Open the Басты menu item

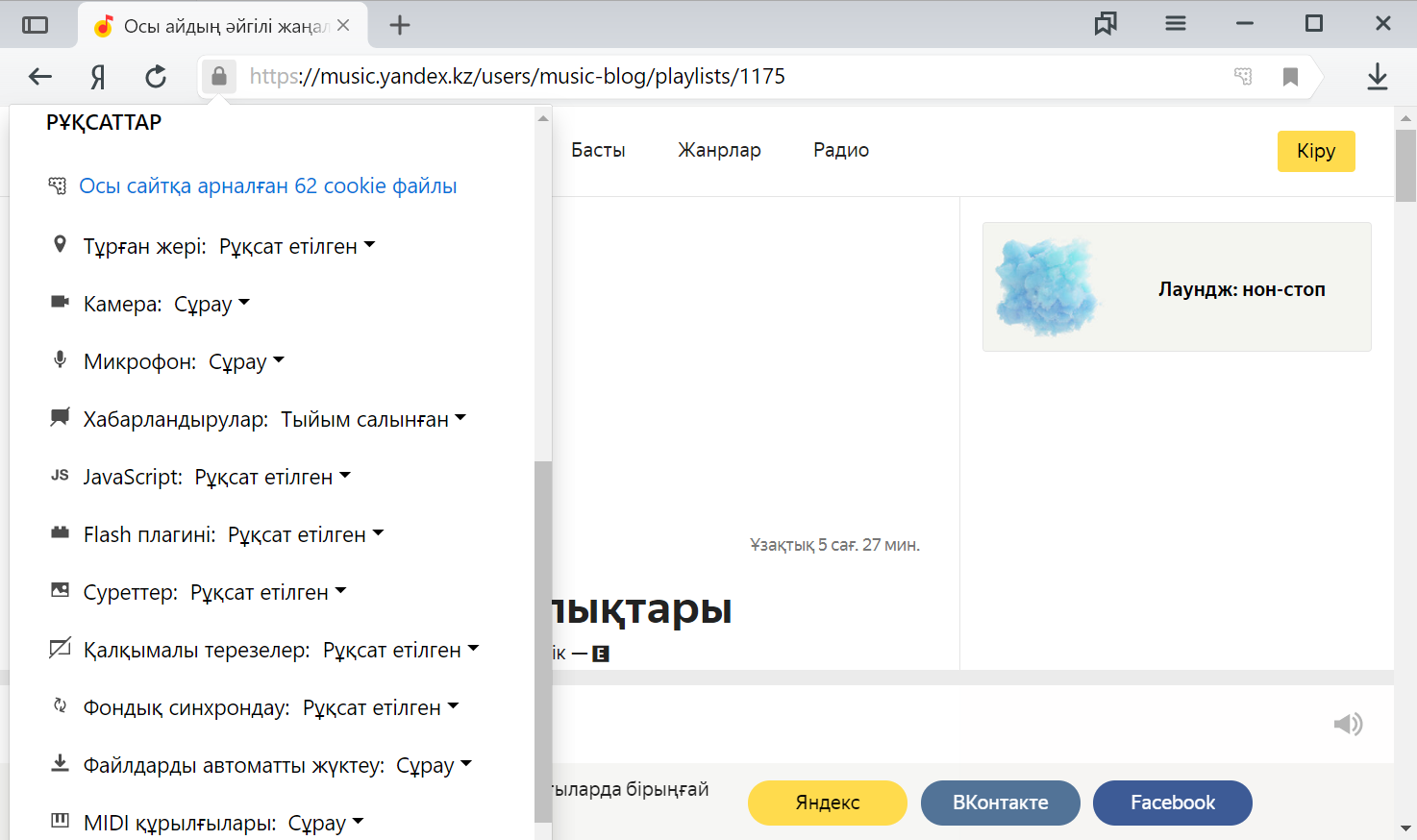[598, 150]
